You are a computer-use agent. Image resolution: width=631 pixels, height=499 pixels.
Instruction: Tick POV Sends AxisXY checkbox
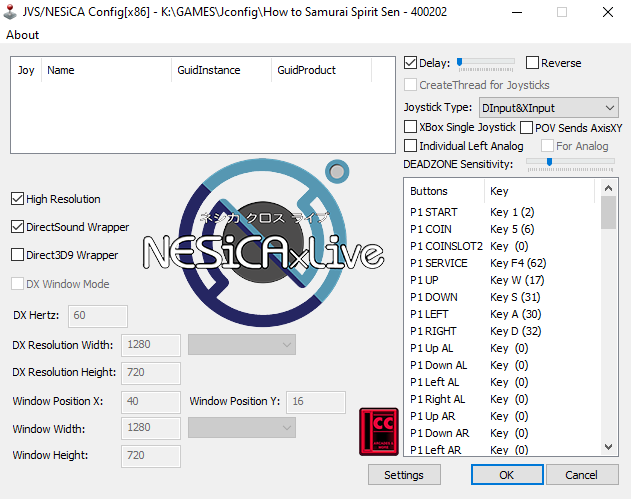point(527,128)
